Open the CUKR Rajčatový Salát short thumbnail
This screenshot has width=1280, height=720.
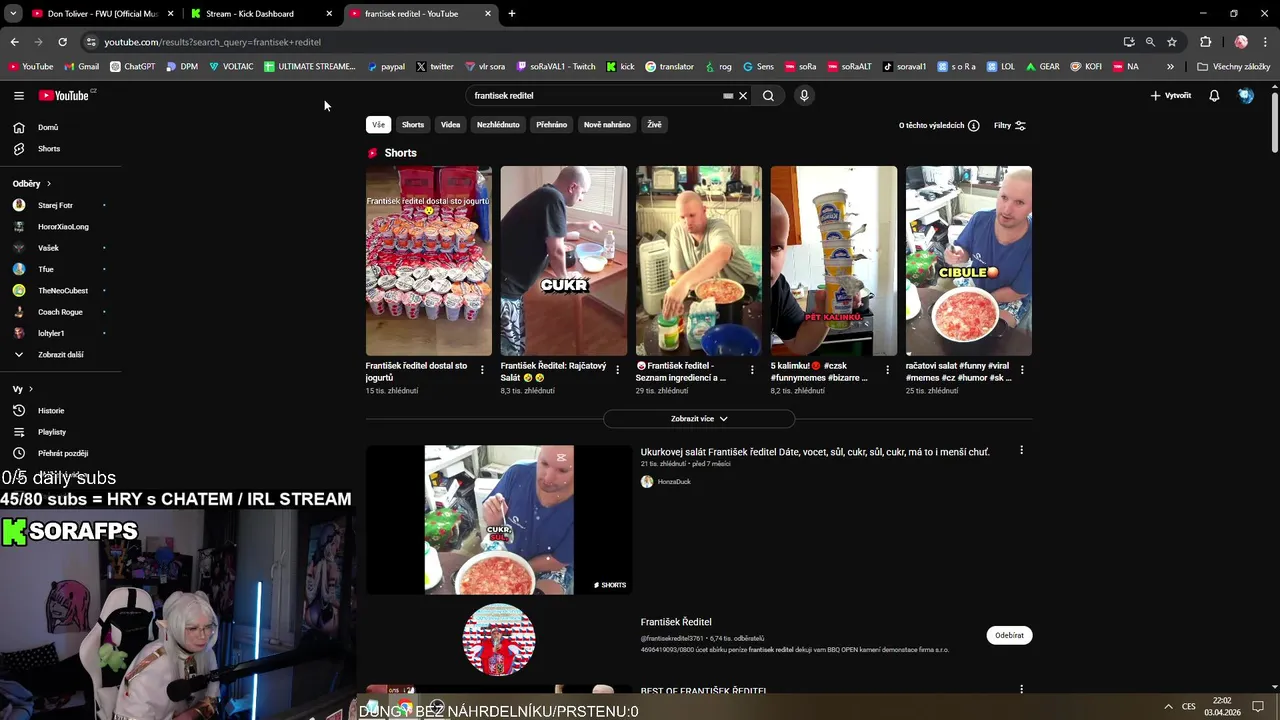pyautogui.click(x=563, y=261)
